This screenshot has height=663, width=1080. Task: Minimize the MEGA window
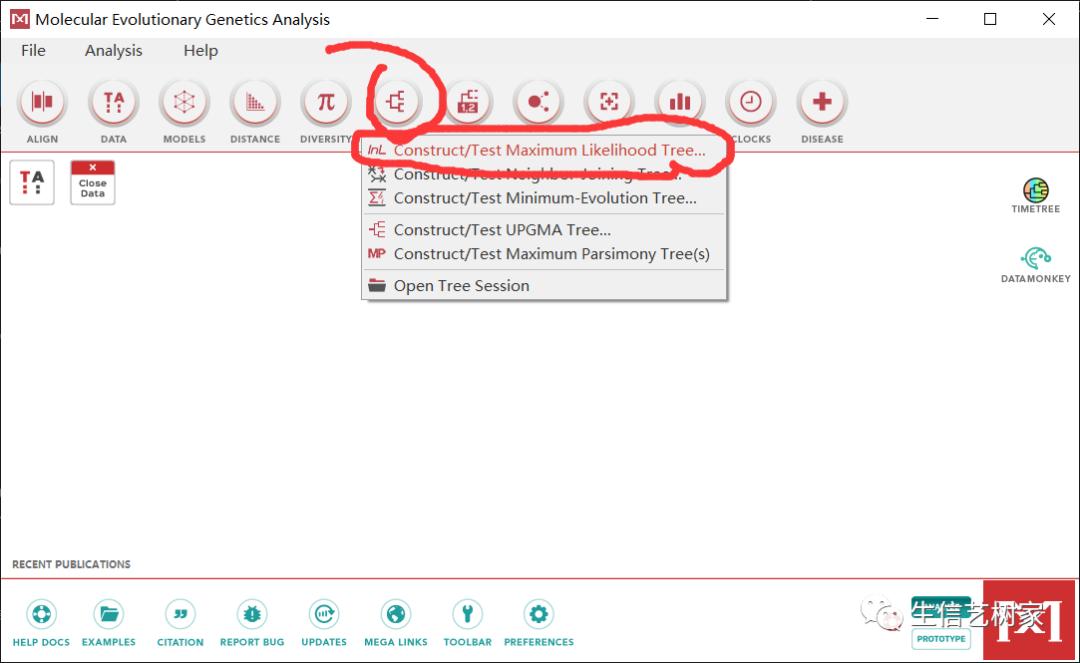point(933,19)
